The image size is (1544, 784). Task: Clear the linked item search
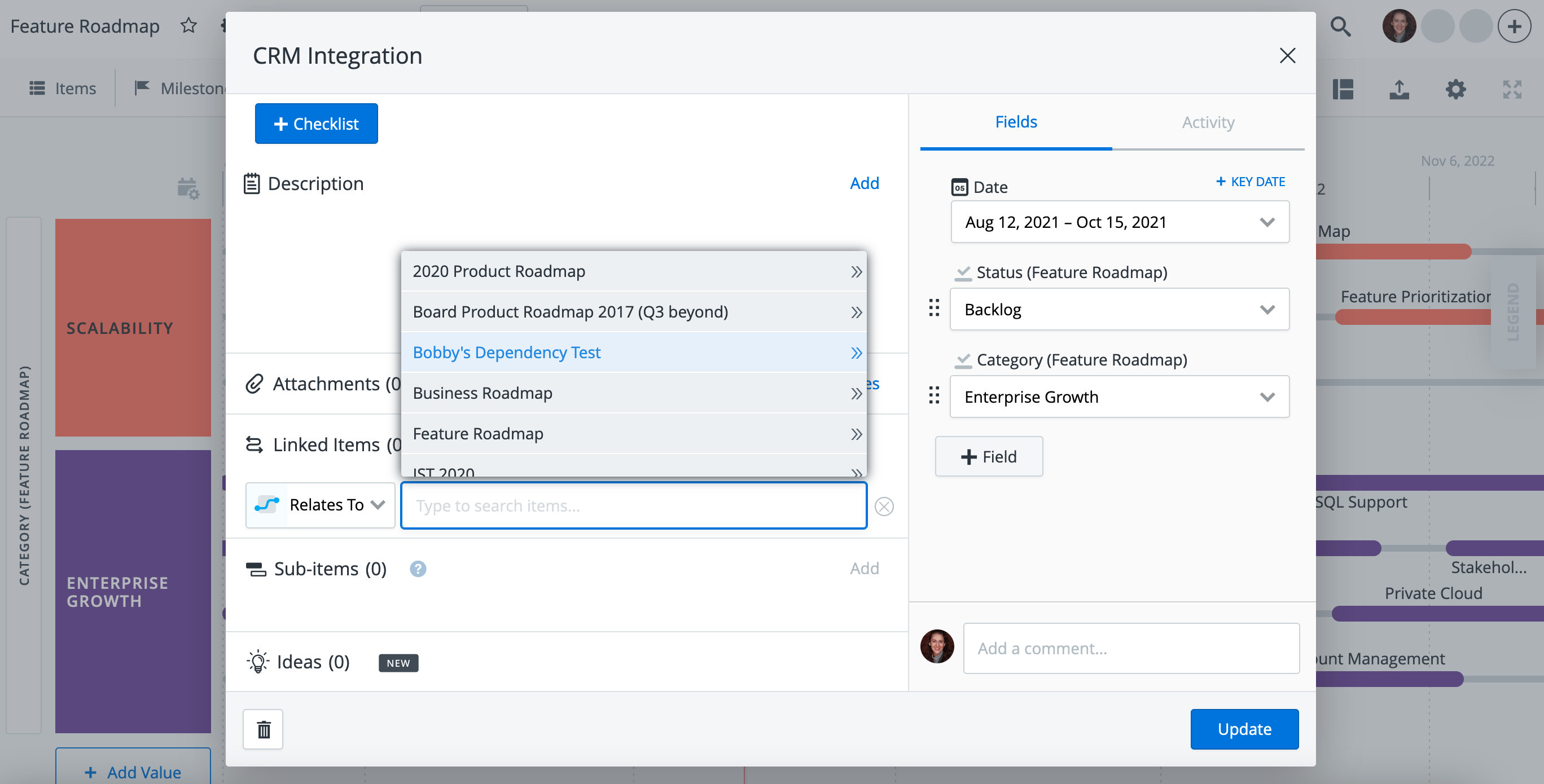884,506
